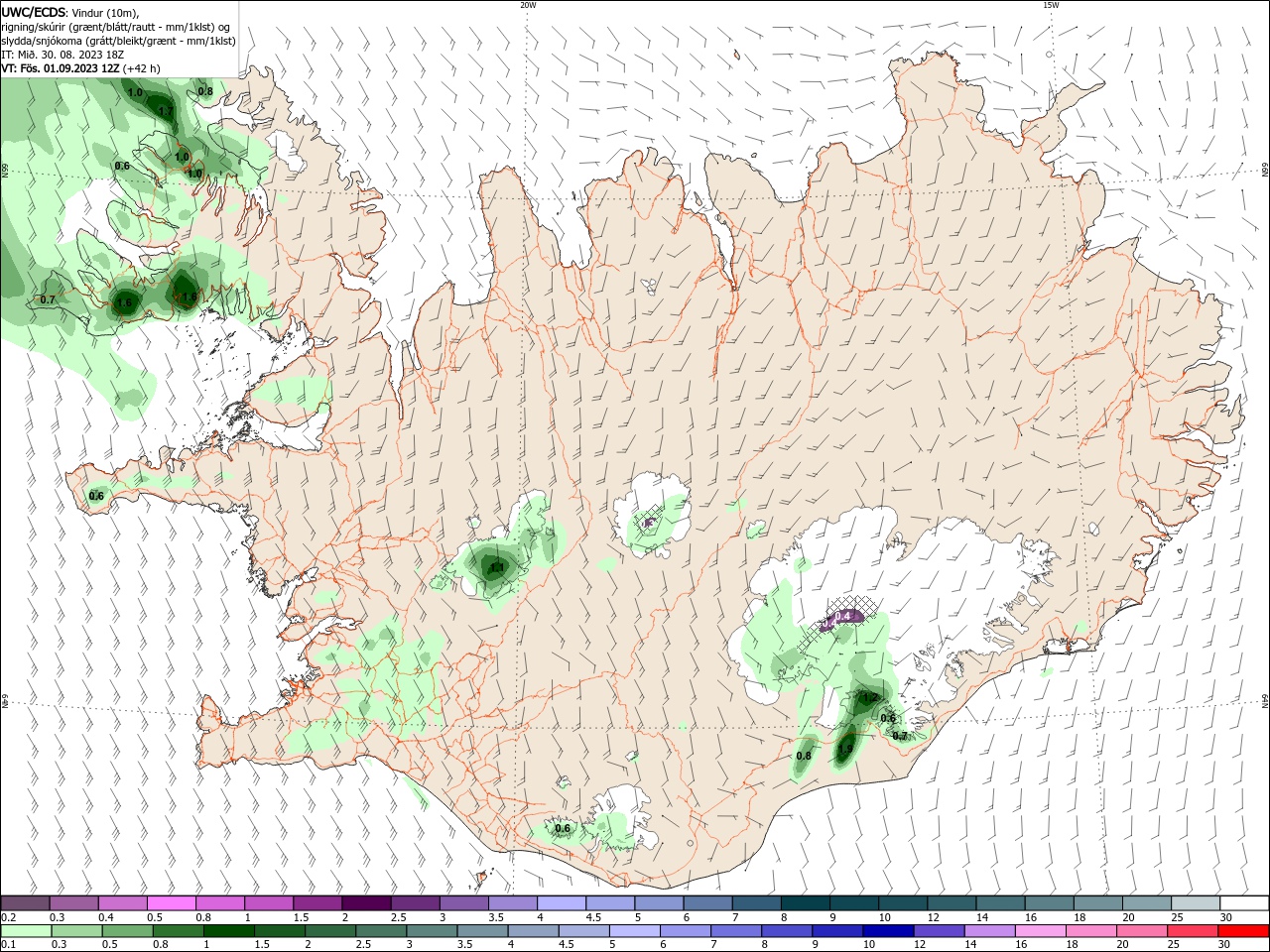Screen dimensions: 1270x952
Task: Select the rain legend swatch starting at 25
Action: 1194,931
